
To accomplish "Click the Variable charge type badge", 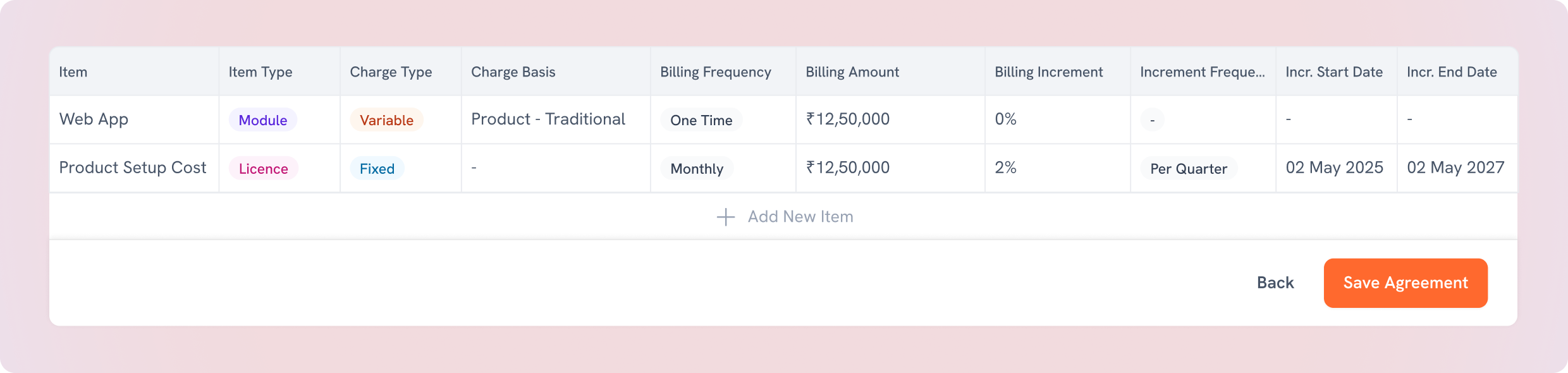I will [x=386, y=120].
